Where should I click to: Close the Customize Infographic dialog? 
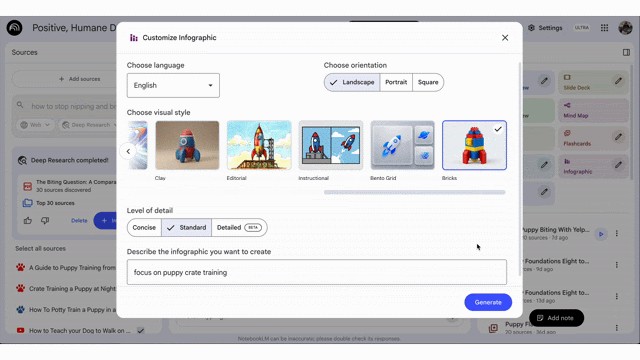pos(505,38)
